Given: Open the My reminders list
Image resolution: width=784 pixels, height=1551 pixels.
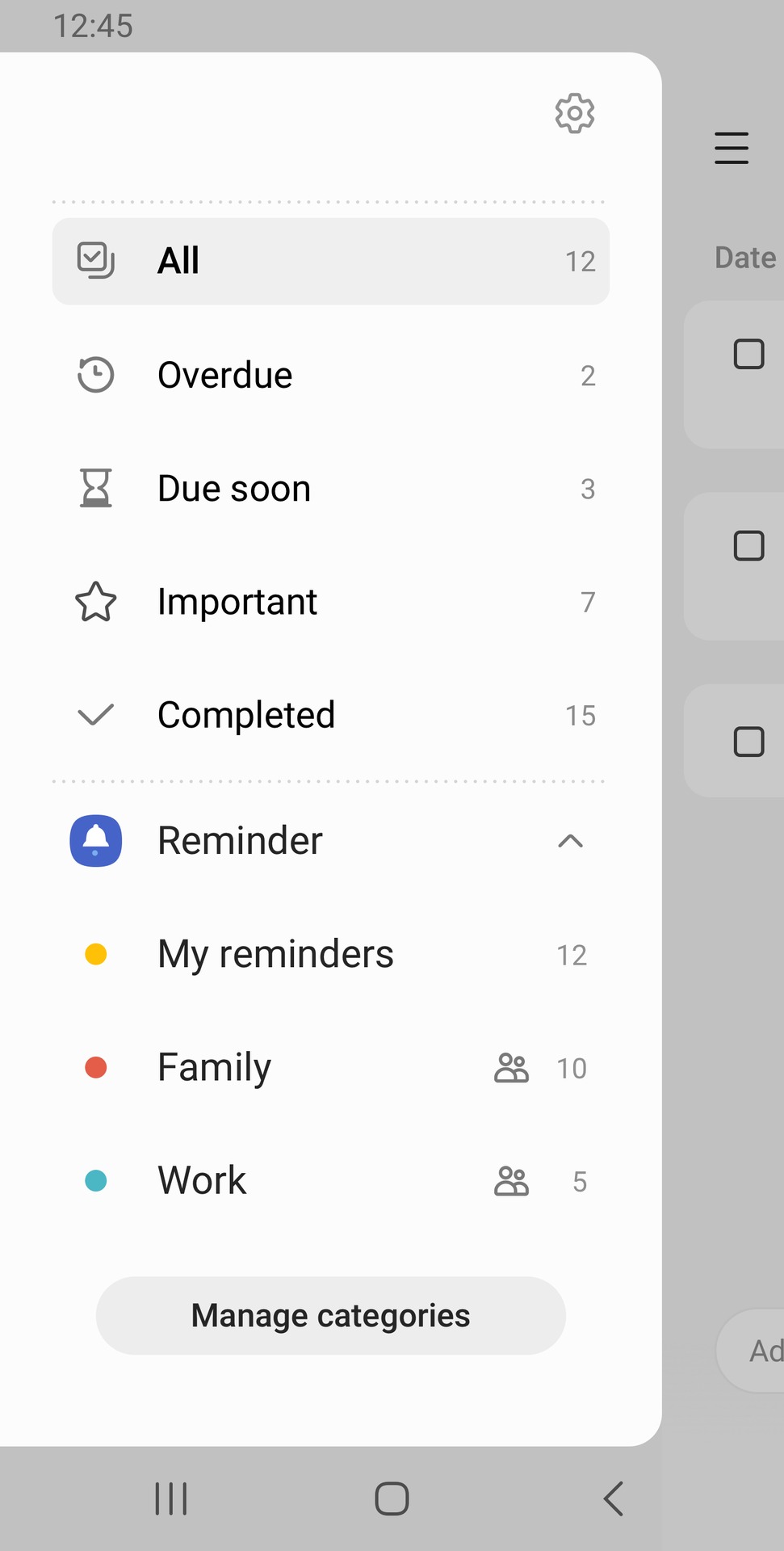Looking at the screenshot, I should pos(275,954).
